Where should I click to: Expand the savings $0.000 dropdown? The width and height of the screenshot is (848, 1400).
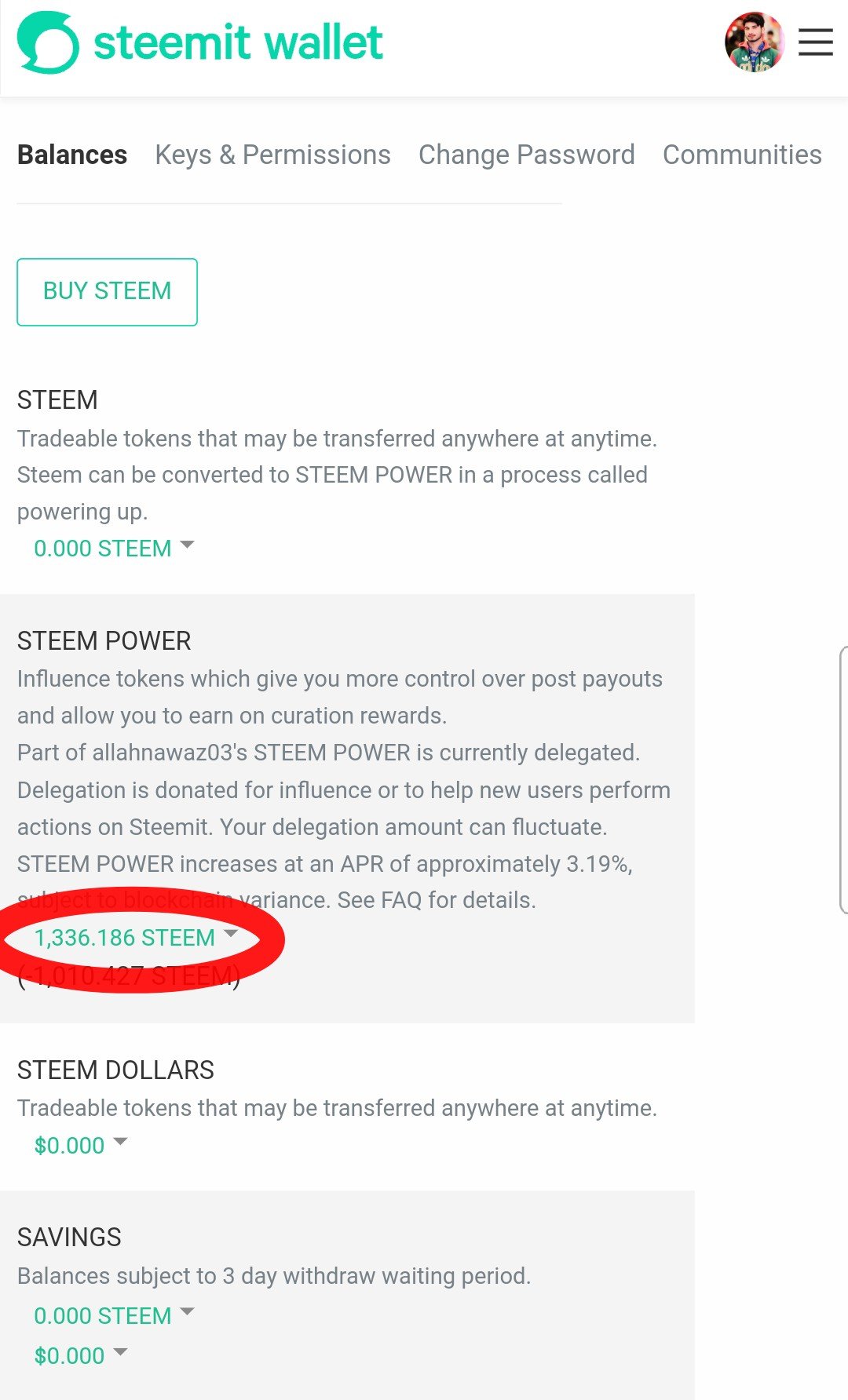click(81, 1355)
